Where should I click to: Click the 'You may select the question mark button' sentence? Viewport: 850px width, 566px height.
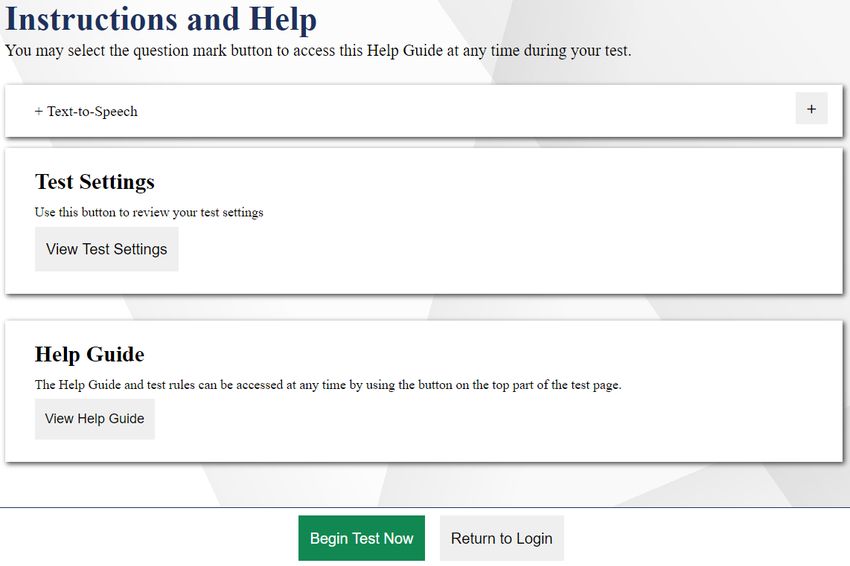[318, 50]
